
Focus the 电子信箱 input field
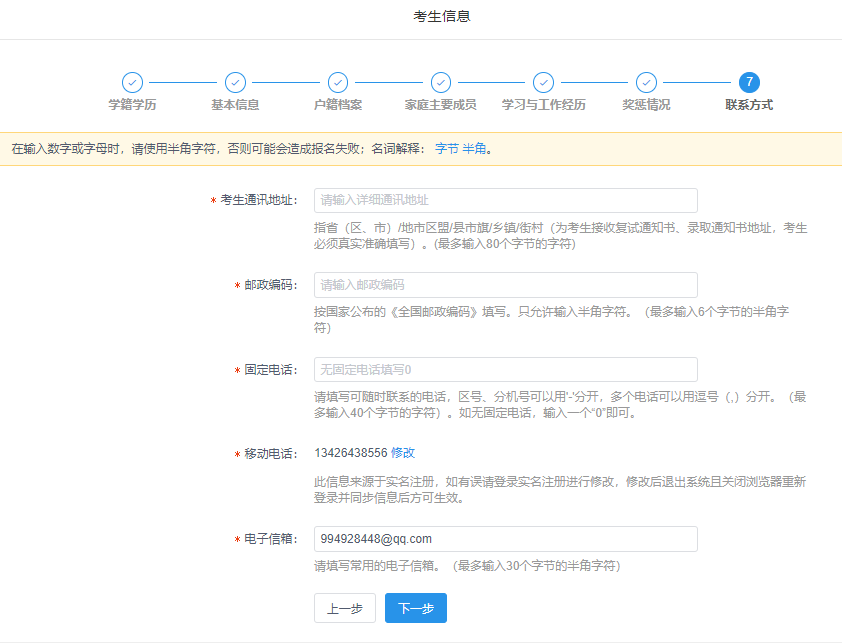click(x=506, y=539)
